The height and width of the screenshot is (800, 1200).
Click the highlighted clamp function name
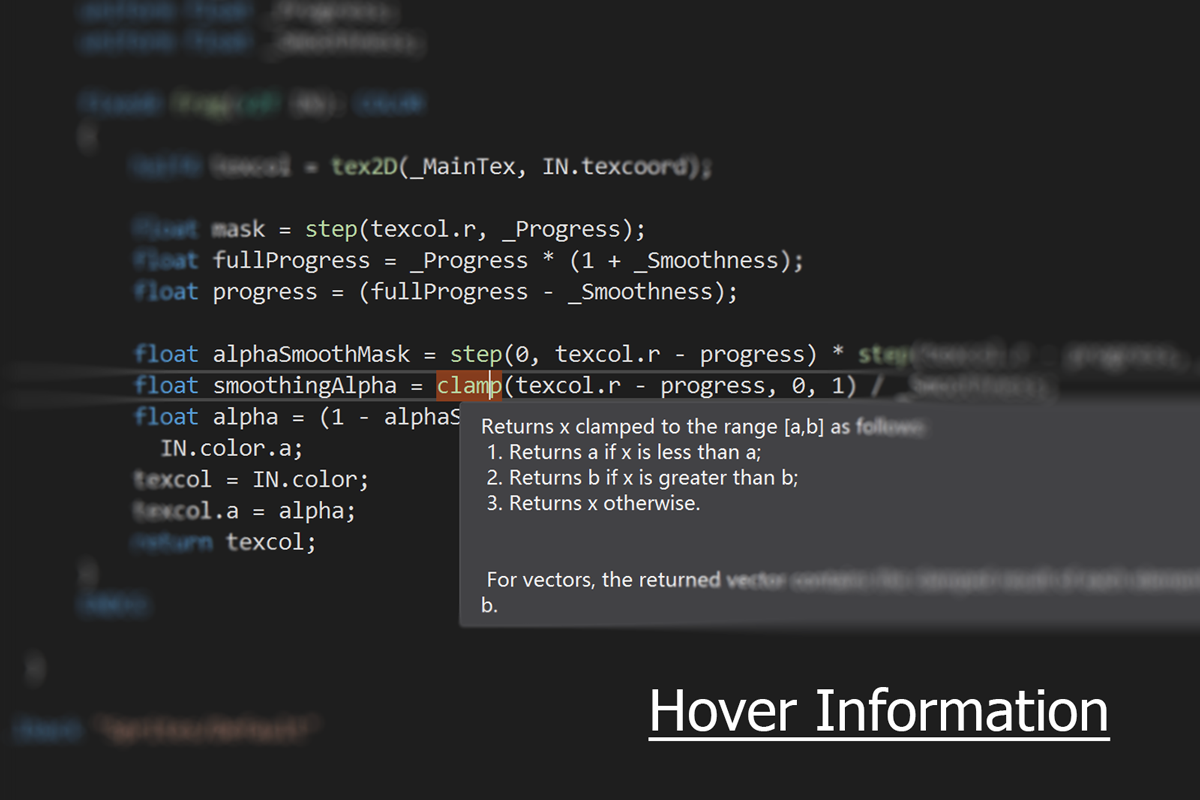(469, 385)
